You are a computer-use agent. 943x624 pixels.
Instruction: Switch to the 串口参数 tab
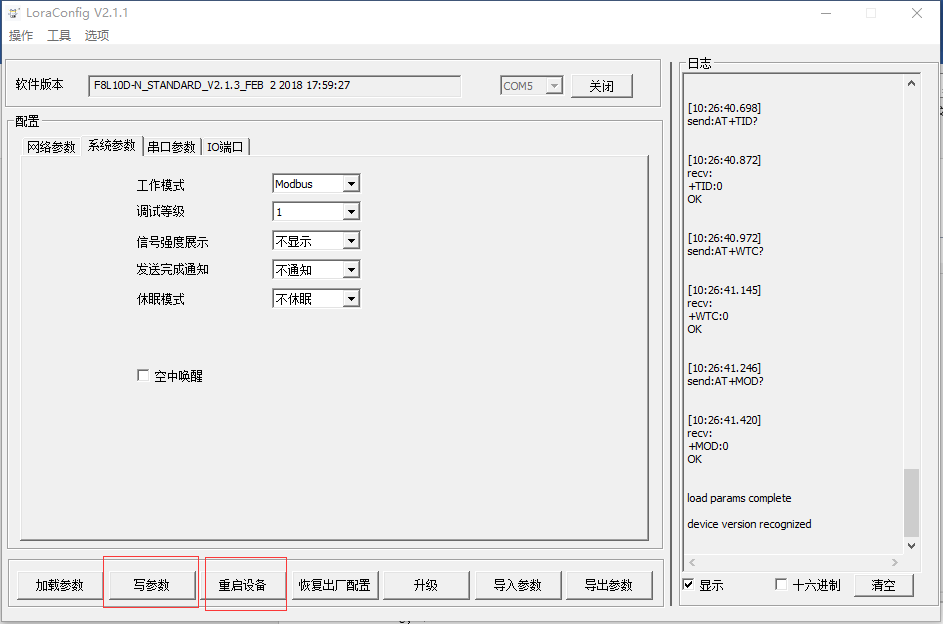(171, 147)
